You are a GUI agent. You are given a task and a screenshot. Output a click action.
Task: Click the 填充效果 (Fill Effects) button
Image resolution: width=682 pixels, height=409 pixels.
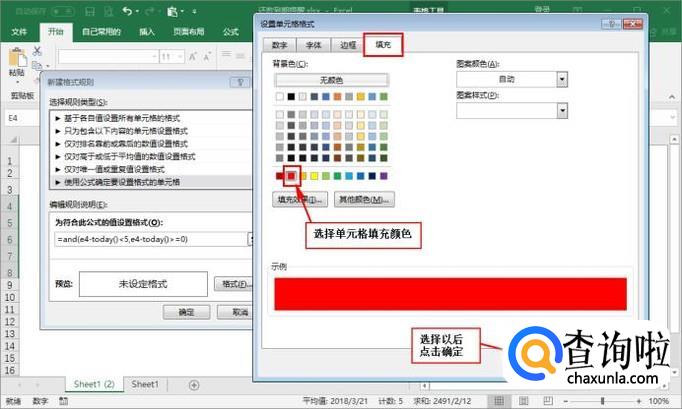click(300, 199)
